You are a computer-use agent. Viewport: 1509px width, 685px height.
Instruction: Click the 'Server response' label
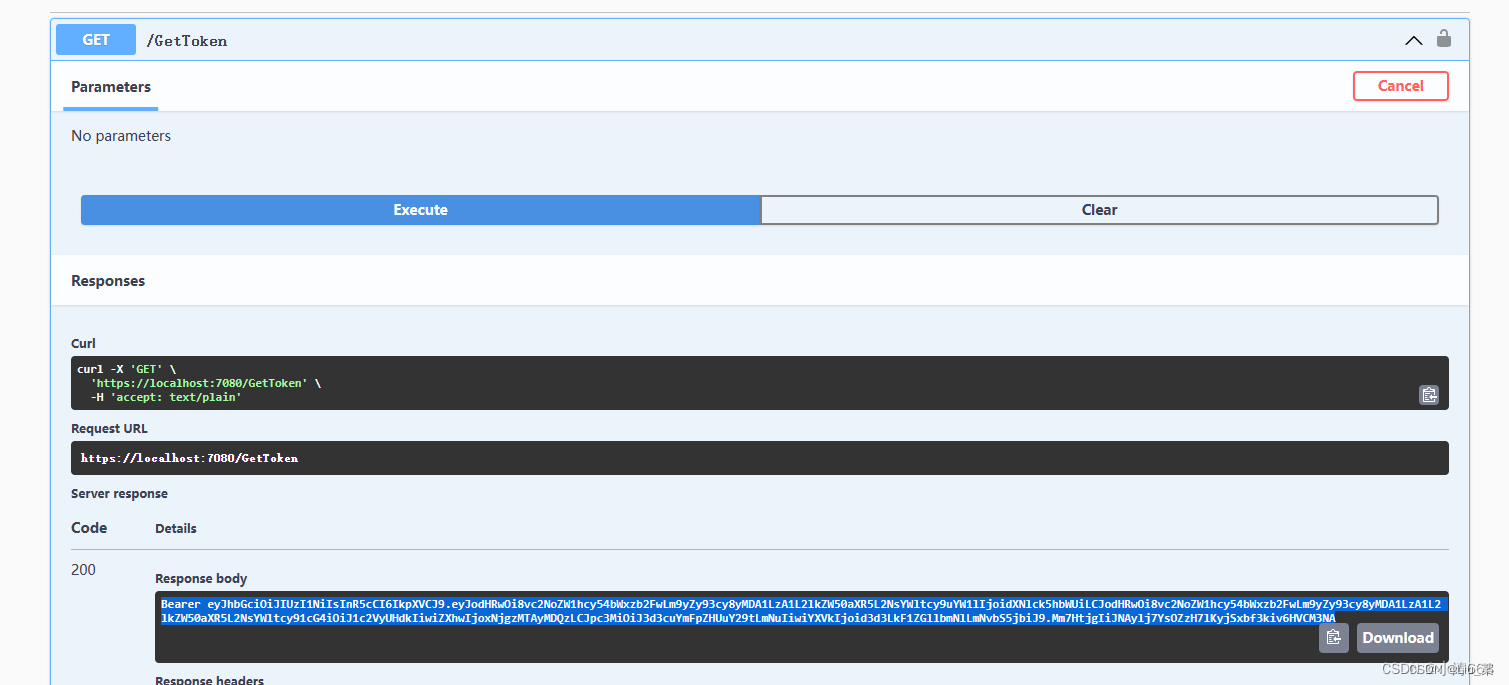coord(119,494)
